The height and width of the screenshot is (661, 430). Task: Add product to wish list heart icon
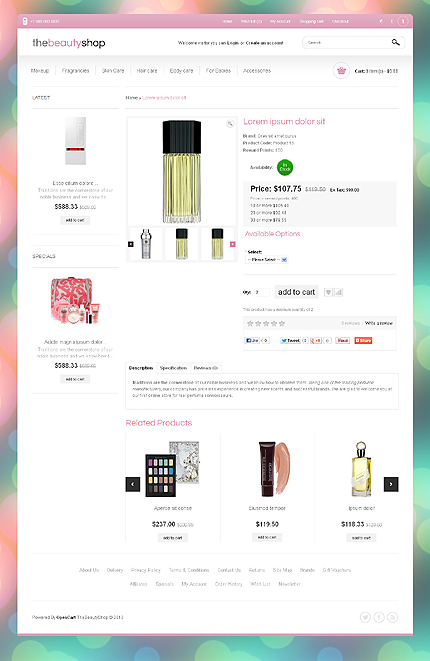coord(328,292)
